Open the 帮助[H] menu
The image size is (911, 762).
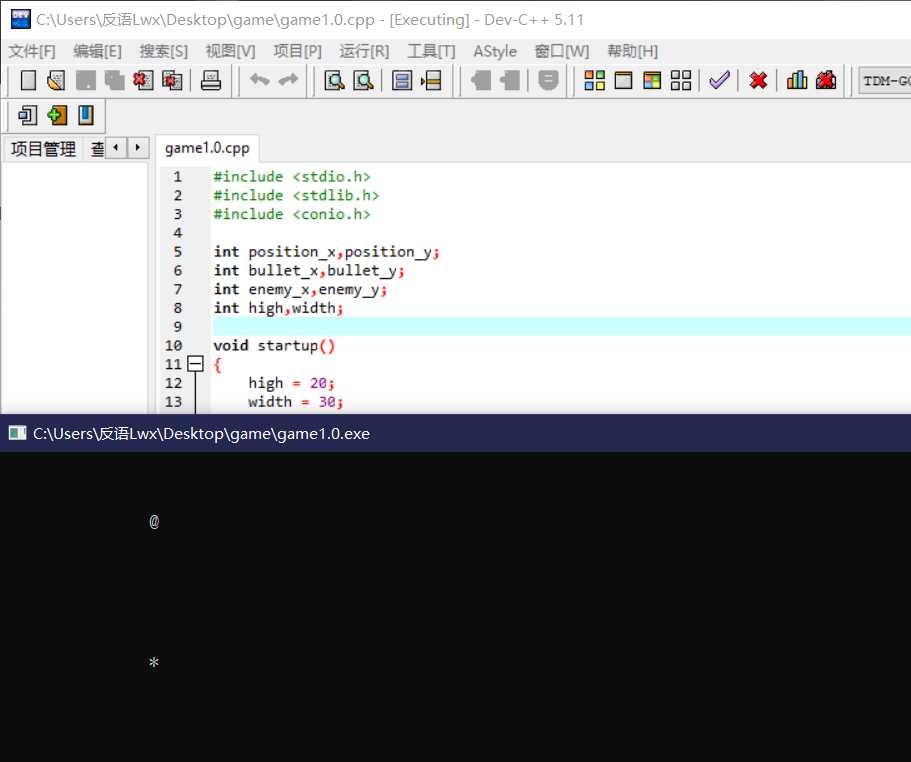pyautogui.click(x=633, y=51)
